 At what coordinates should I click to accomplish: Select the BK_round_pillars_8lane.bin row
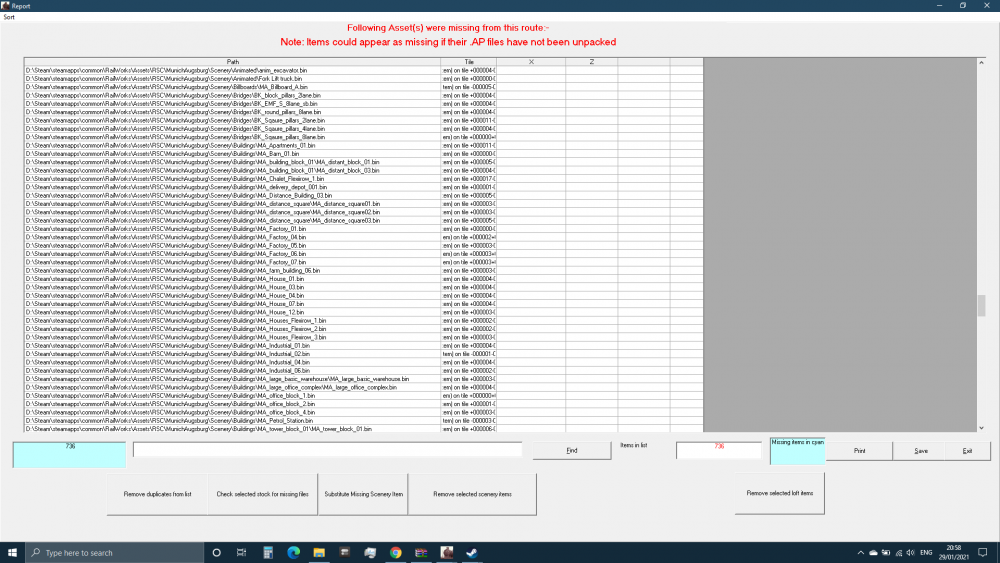(x=364, y=112)
